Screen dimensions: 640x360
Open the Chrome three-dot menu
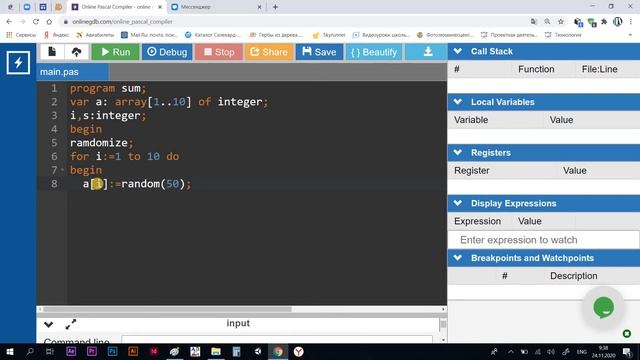point(631,22)
